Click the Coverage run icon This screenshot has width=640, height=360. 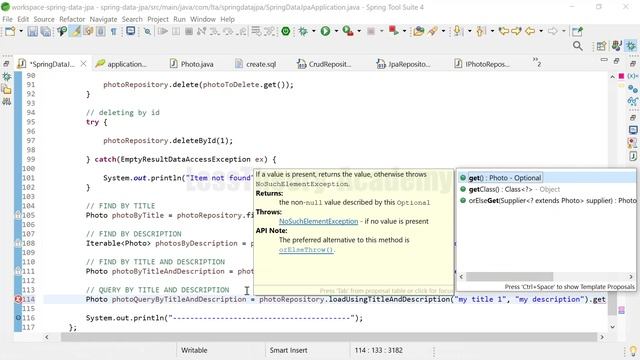[348, 31]
